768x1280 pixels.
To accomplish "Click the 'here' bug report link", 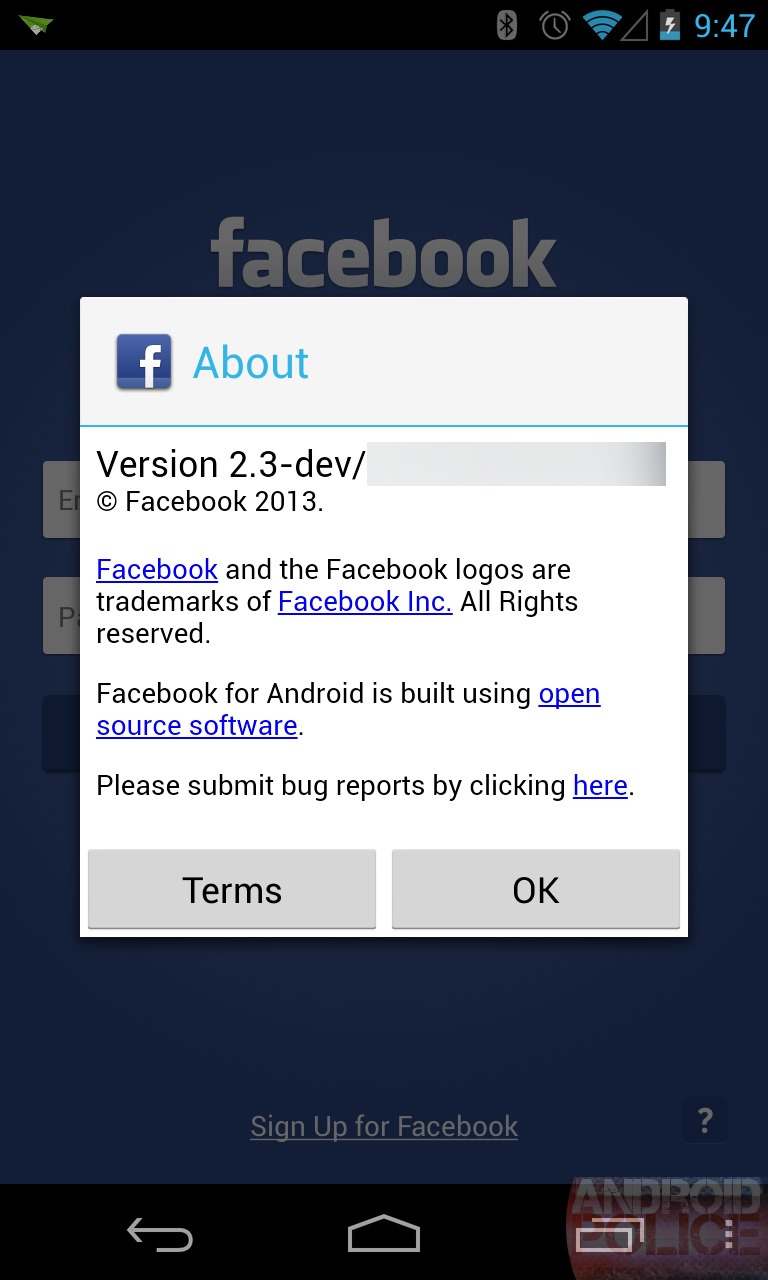I will pyautogui.click(x=600, y=785).
